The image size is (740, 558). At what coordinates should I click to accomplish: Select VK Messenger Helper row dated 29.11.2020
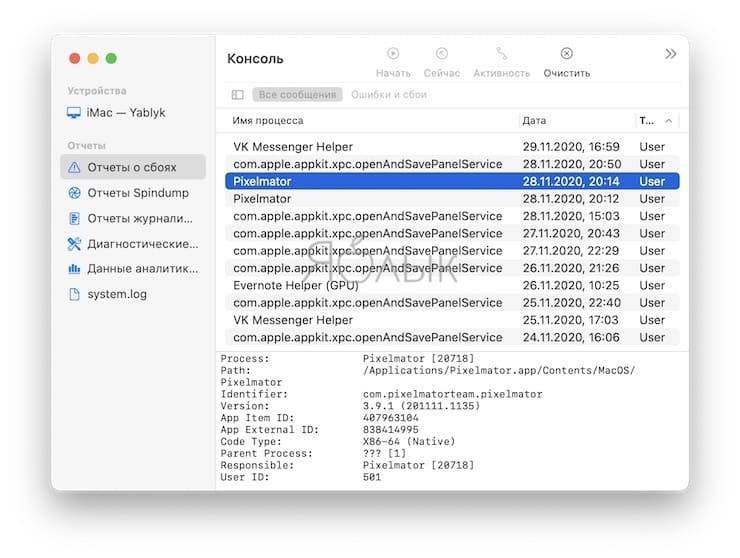click(x=452, y=147)
